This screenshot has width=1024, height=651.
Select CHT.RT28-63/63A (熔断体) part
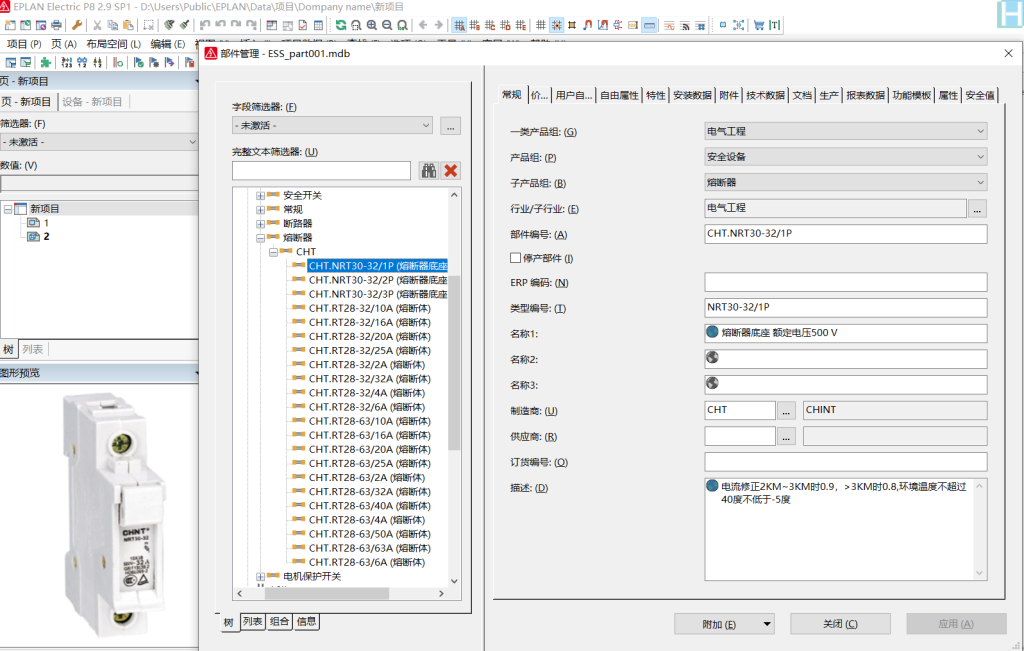pos(370,548)
